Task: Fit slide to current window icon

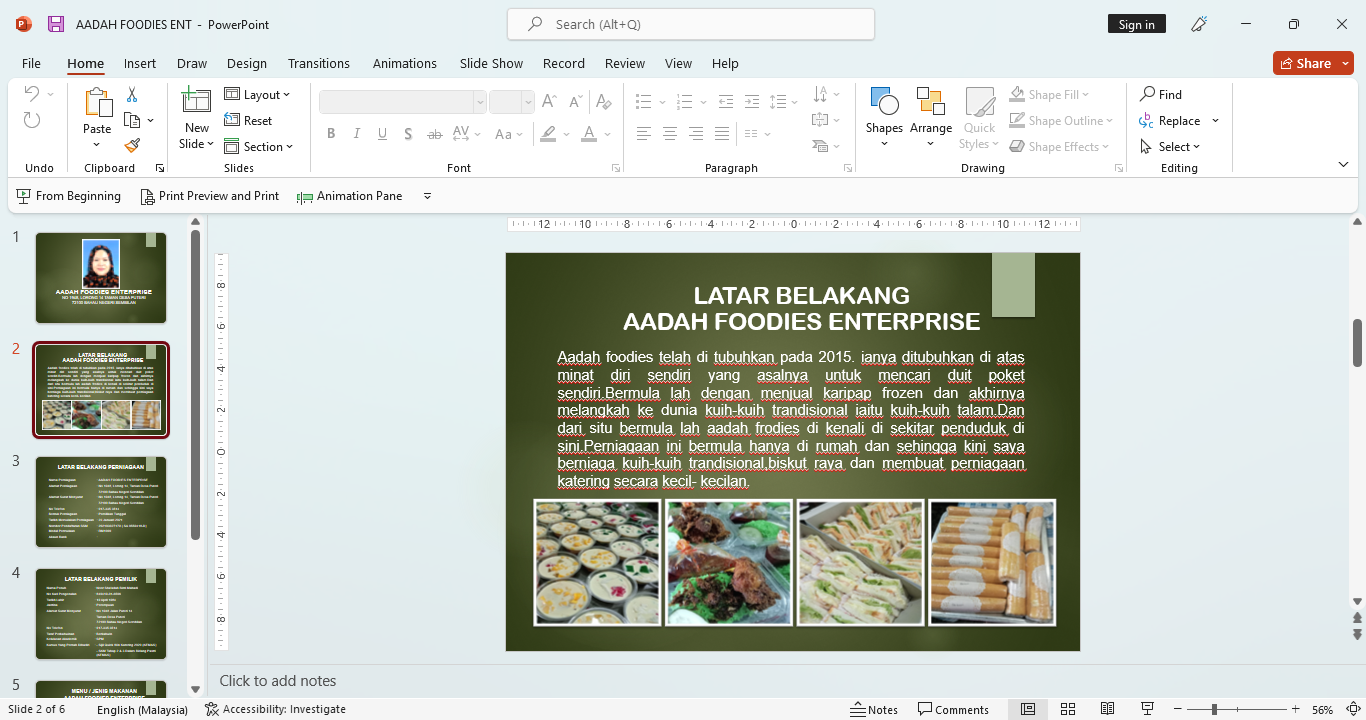Action: pos(1352,709)
